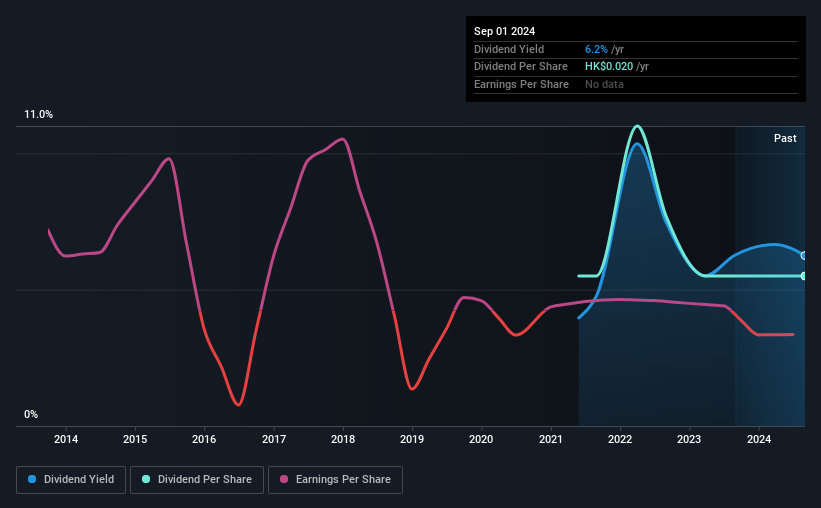821x508 pixels.
Task: Click the 2018 year label
Action: point(343,439)
